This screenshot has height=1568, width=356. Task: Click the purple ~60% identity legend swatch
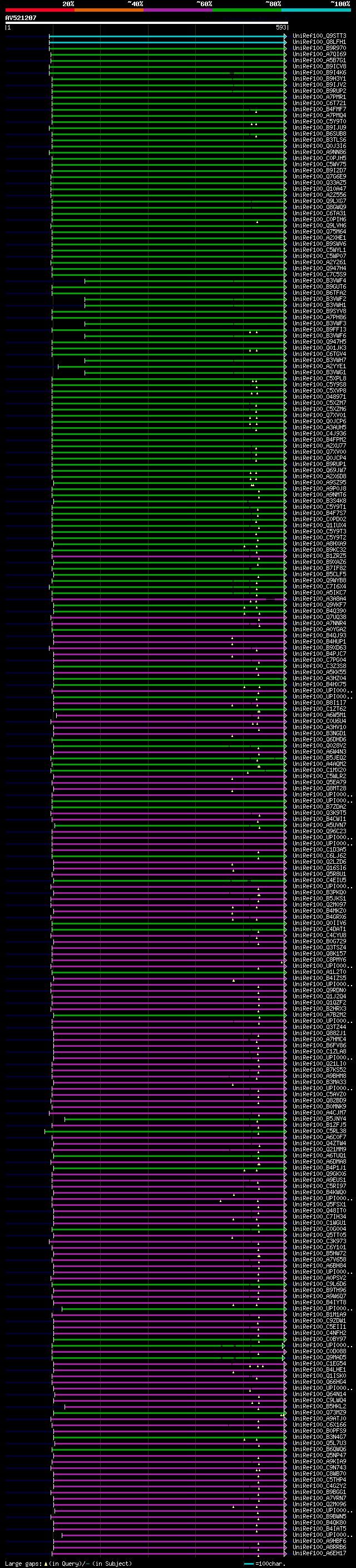(x=179, y=10)
